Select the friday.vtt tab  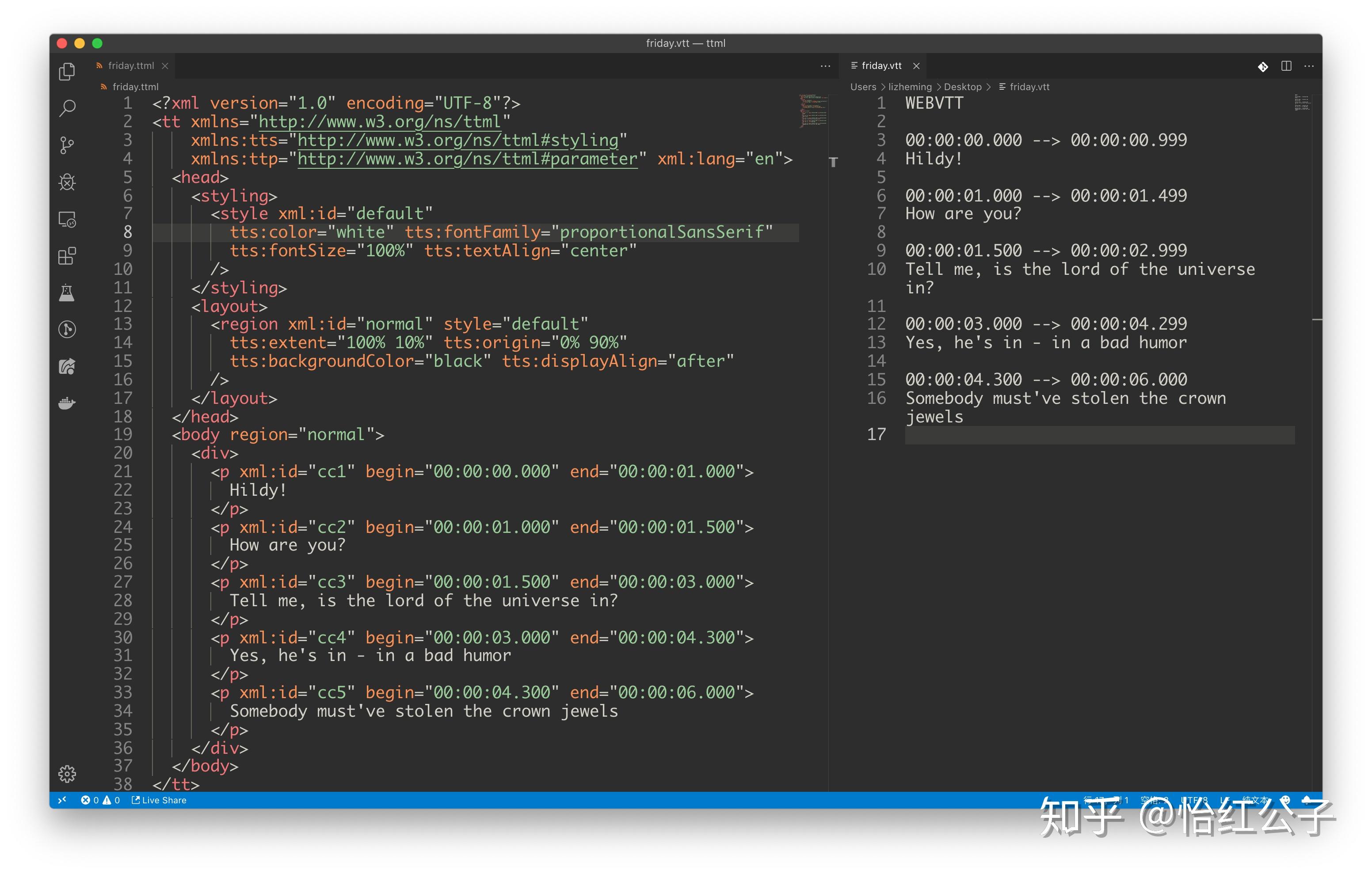point(882,65)
